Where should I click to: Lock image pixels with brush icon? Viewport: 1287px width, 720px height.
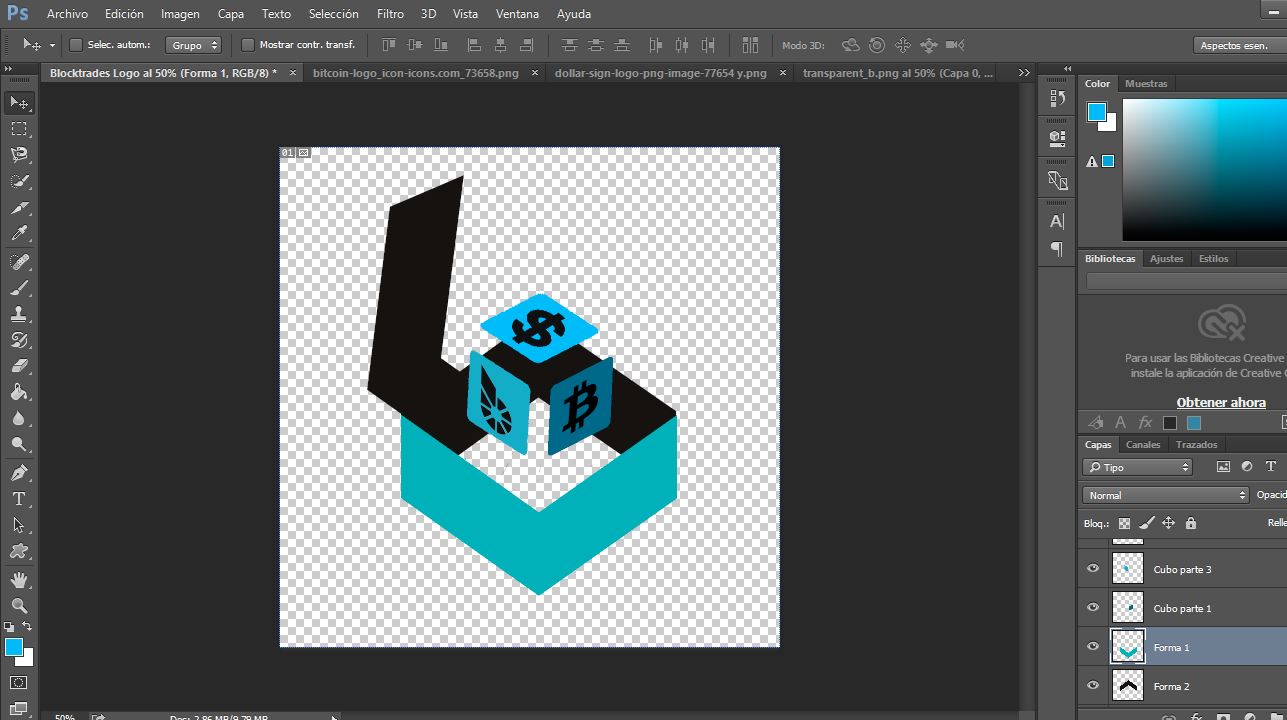point(1146,523)
